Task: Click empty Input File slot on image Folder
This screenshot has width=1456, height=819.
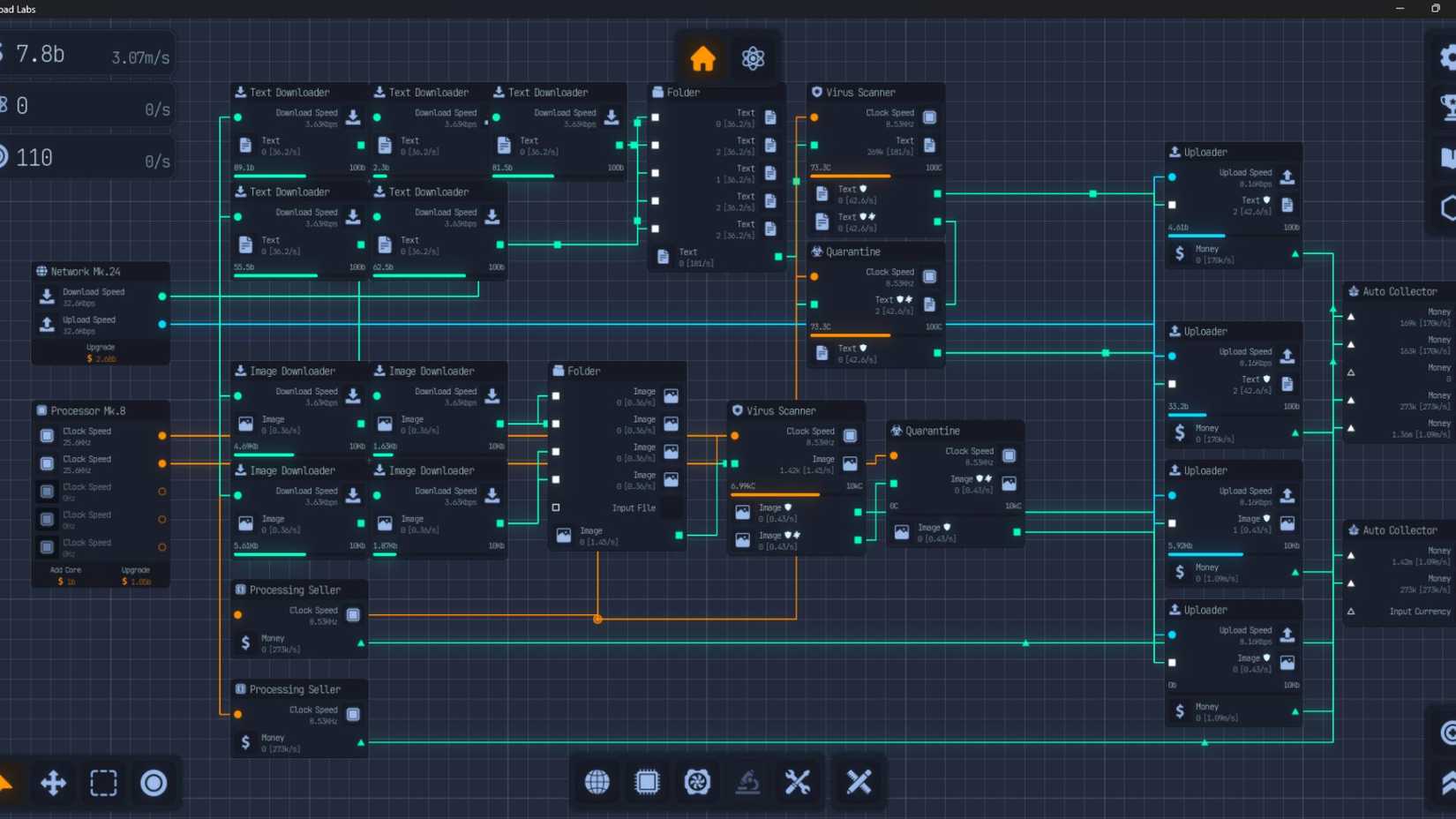Action: (x=556, y=507)
